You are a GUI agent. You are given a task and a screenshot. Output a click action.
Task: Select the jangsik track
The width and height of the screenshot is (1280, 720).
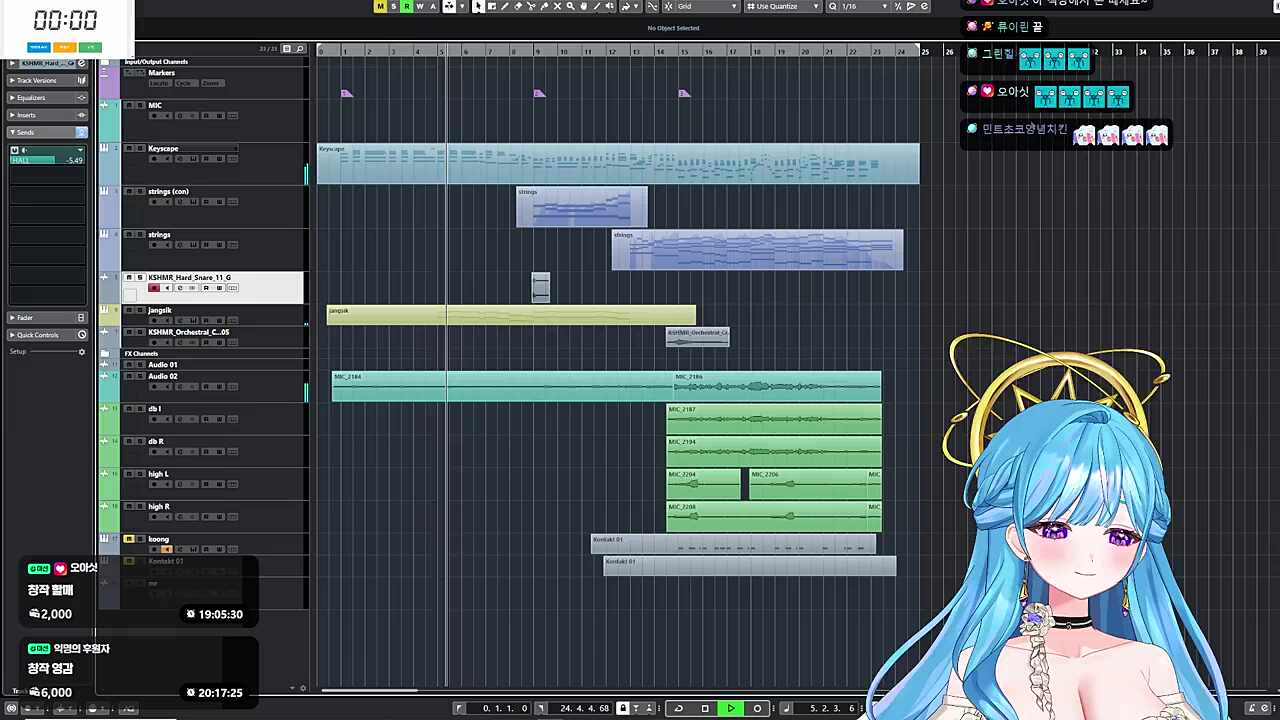coord(160,310)
